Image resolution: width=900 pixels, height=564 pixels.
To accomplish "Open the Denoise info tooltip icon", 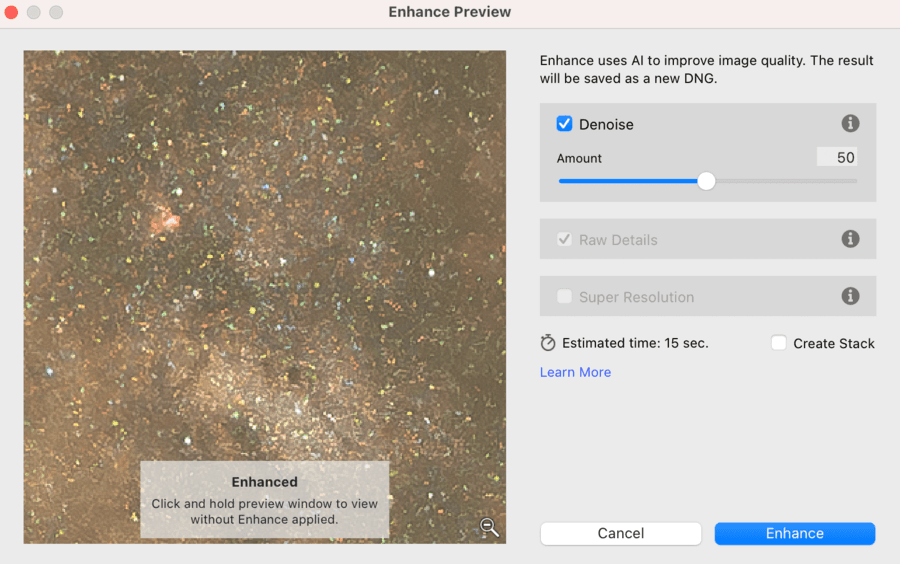I will coord(850,124).
